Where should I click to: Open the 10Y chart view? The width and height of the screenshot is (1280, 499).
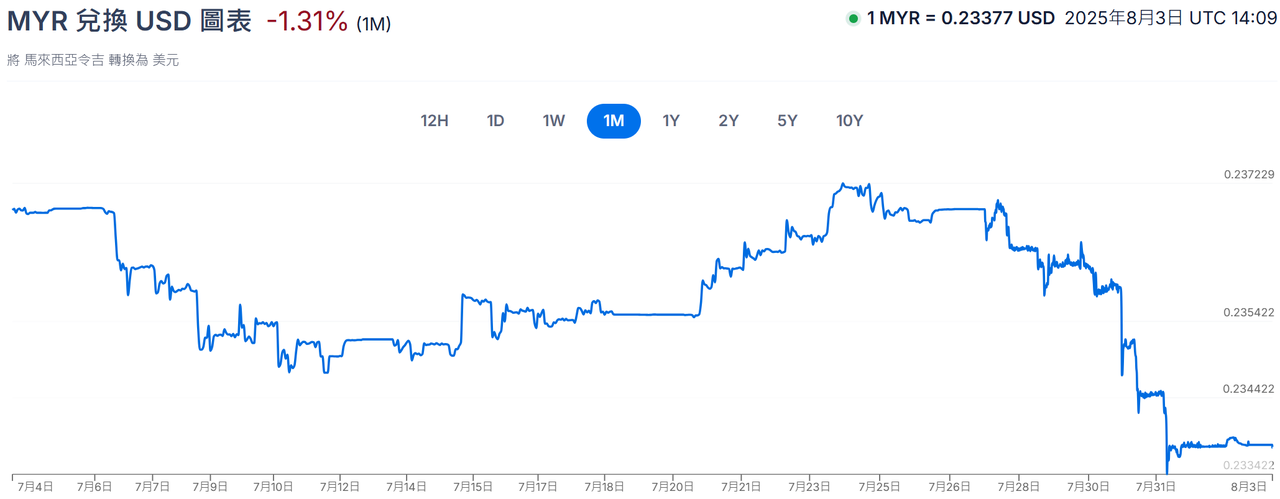[849, 121]
